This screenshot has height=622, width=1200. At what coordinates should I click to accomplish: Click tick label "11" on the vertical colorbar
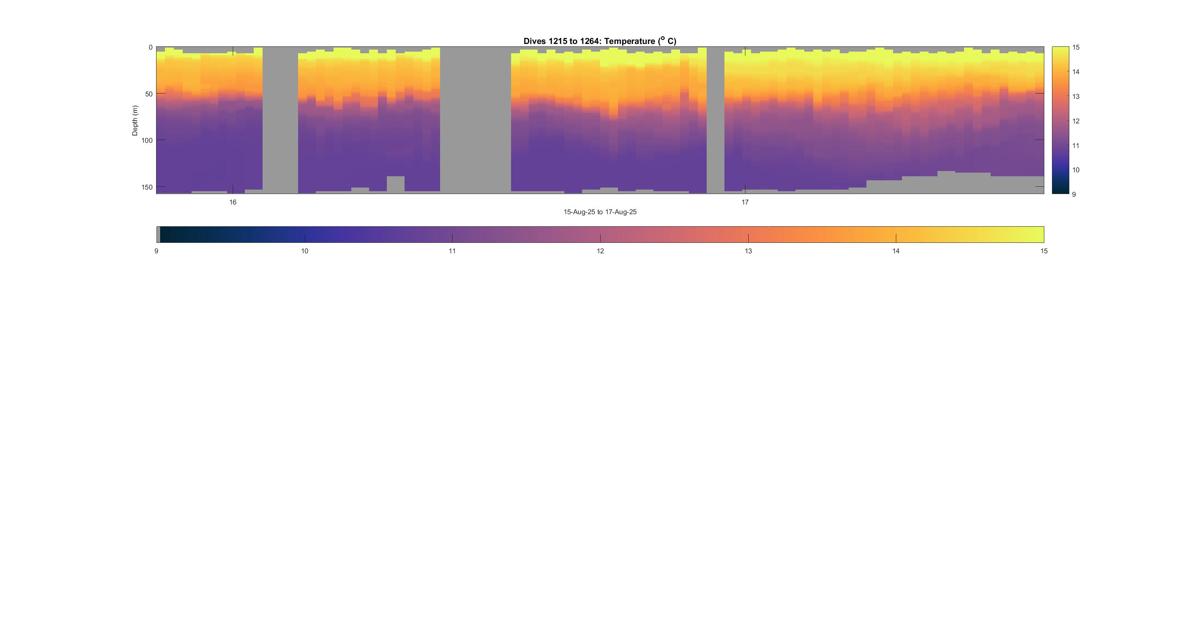point(1076,145)
